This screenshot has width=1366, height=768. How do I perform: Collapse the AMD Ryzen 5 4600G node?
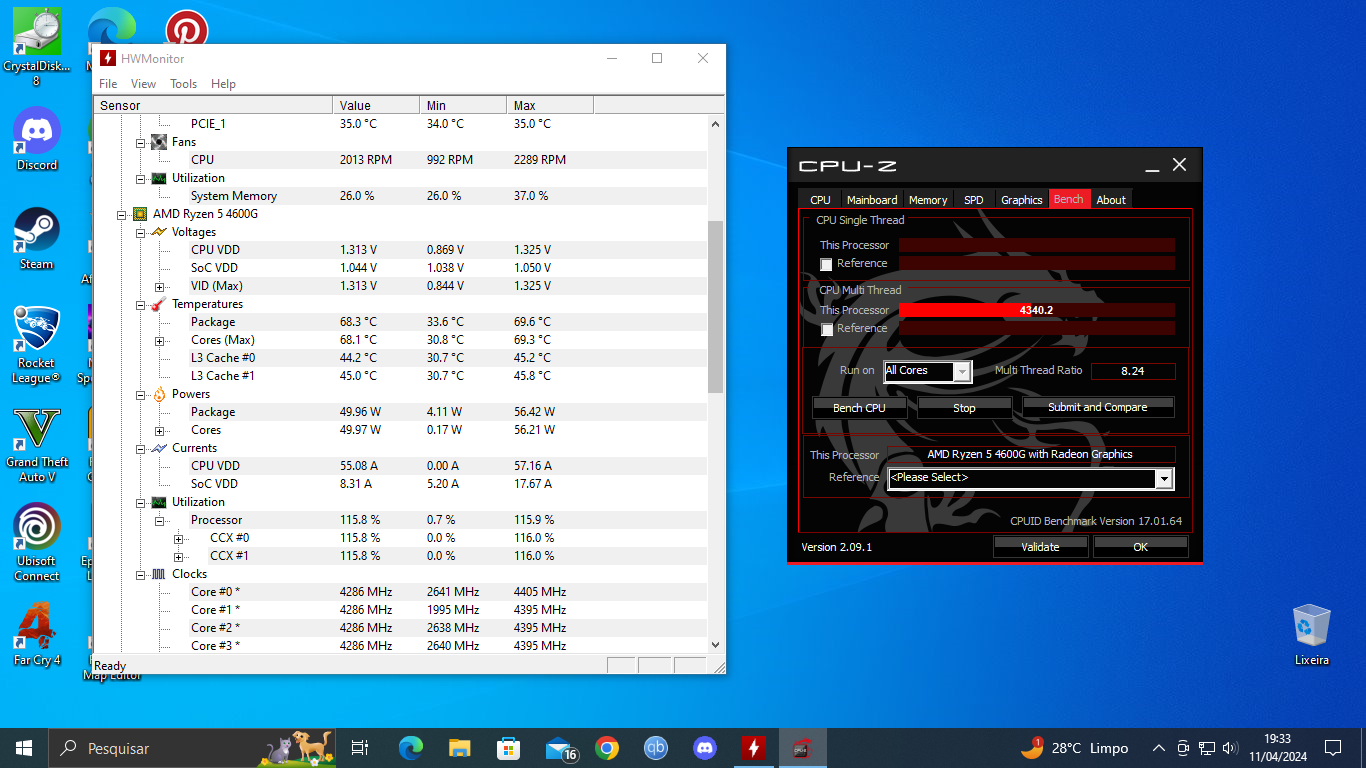(122, 214)
